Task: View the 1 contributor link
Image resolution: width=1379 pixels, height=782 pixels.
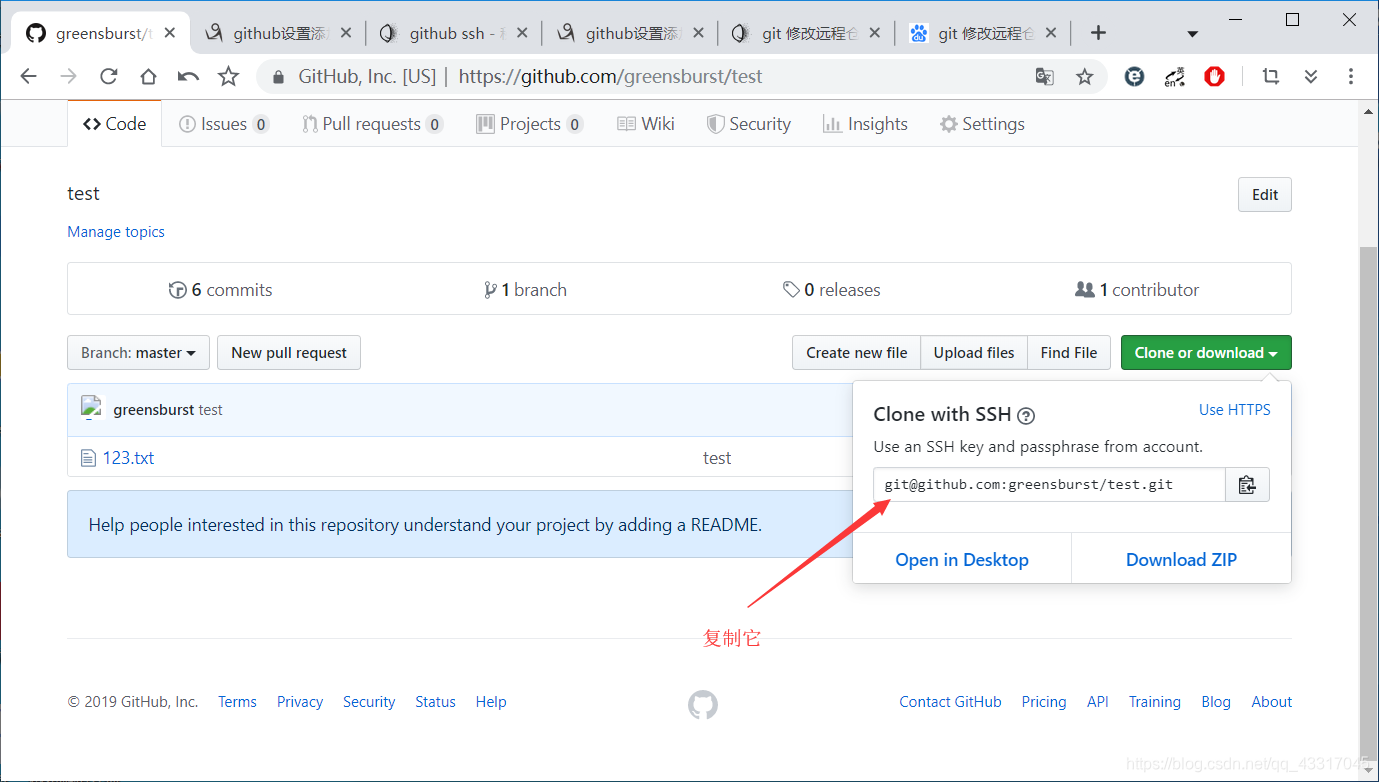Action: [1137, 290]
